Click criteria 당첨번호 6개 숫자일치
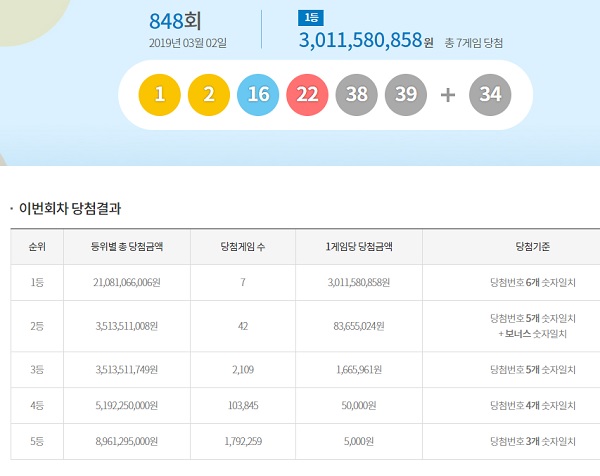The width and height of the screenshot is (600, 476). tap(533, 282)
